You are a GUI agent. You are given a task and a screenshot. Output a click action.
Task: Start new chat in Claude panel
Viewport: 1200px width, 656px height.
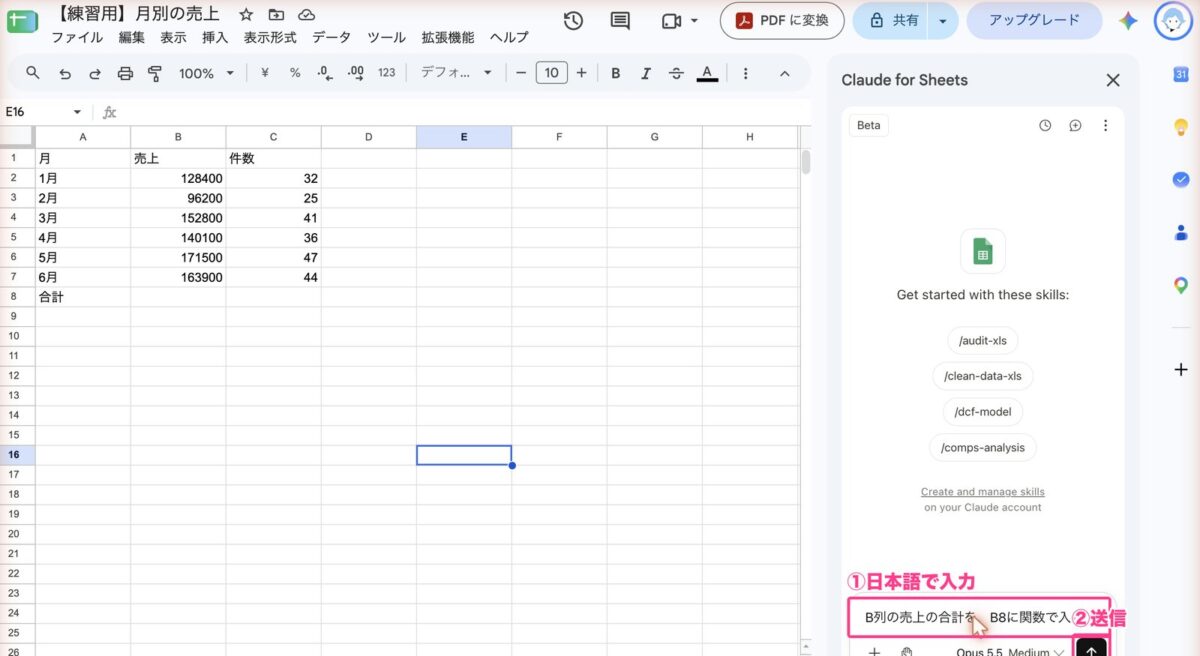1075,126
